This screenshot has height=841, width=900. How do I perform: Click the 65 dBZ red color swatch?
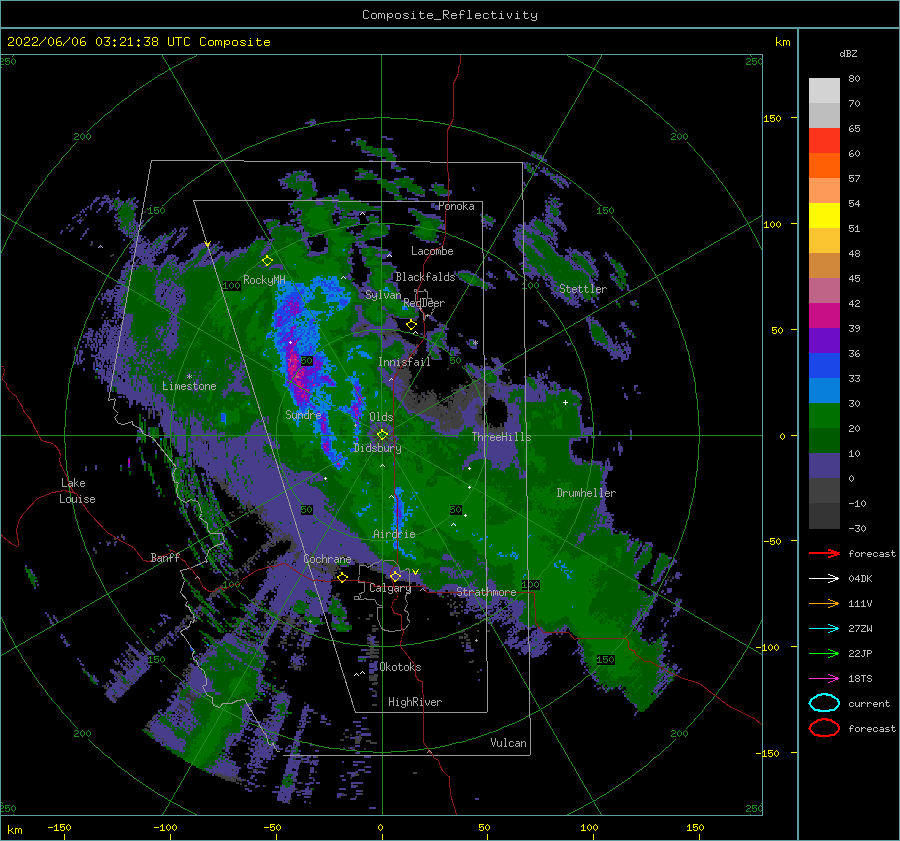(824, 141)
